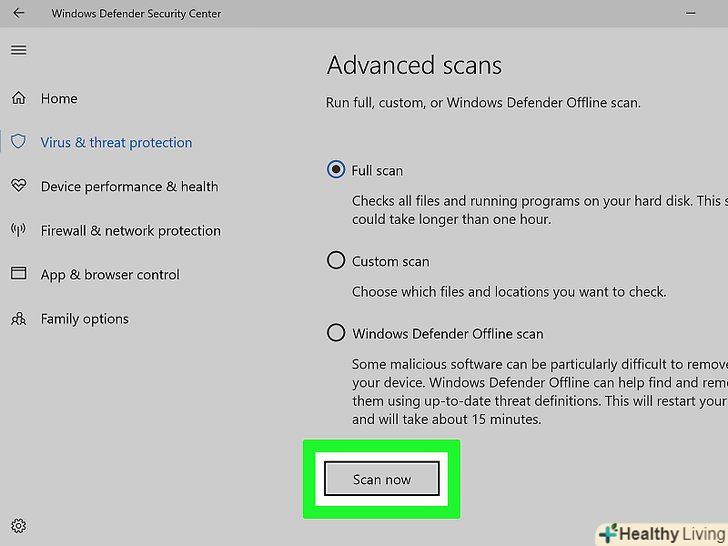The image size is (728, 546).
Task: Click the Windows Defender Offline scan label
Action: (x=448, y=334)
